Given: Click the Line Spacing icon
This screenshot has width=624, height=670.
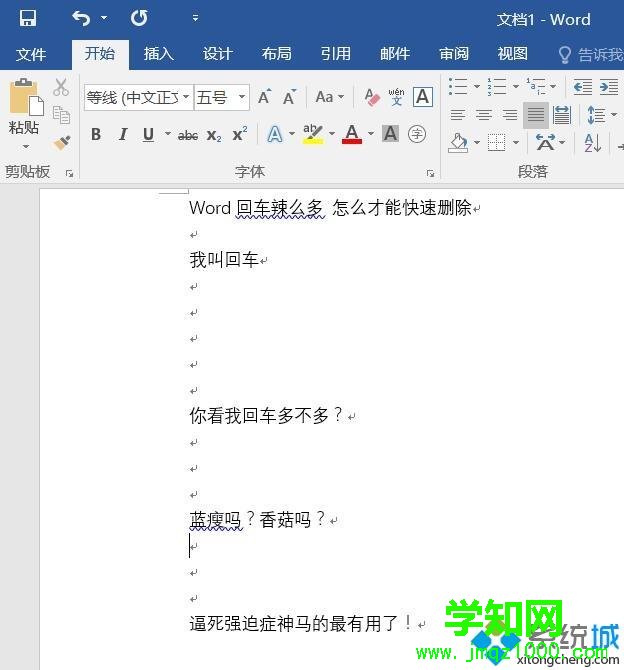Looking at the screenshot, I should (x=596, y=115).
